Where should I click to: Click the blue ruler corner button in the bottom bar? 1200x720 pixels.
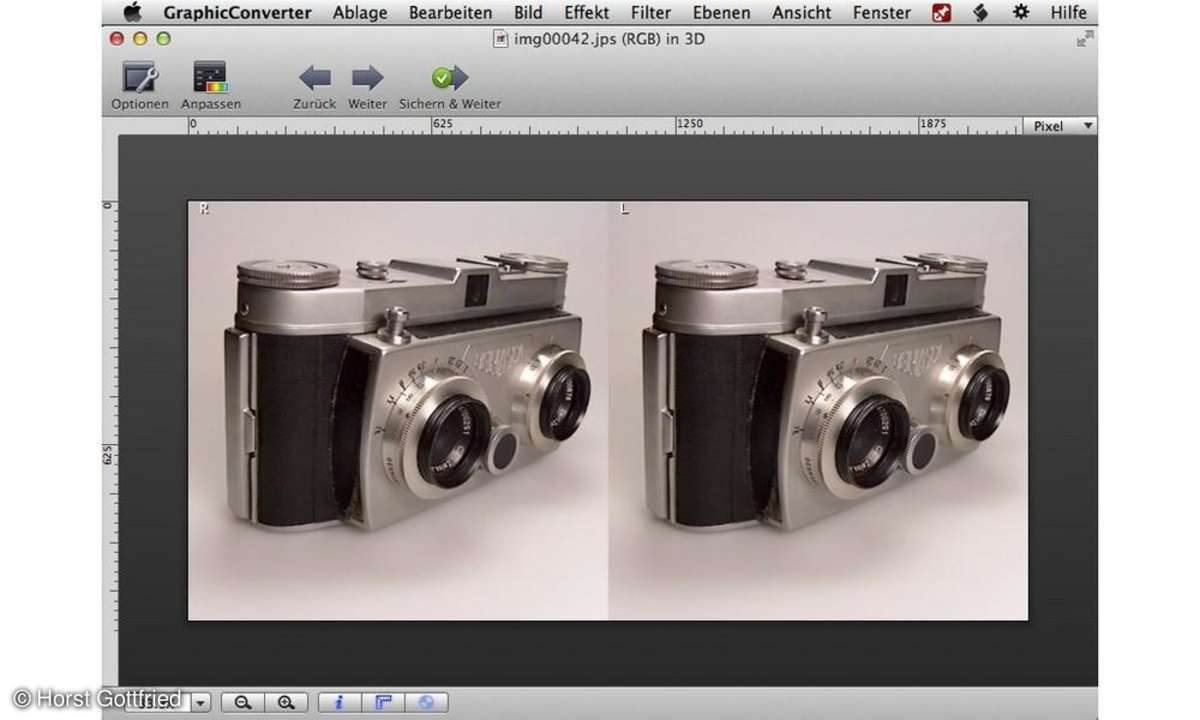382,702
